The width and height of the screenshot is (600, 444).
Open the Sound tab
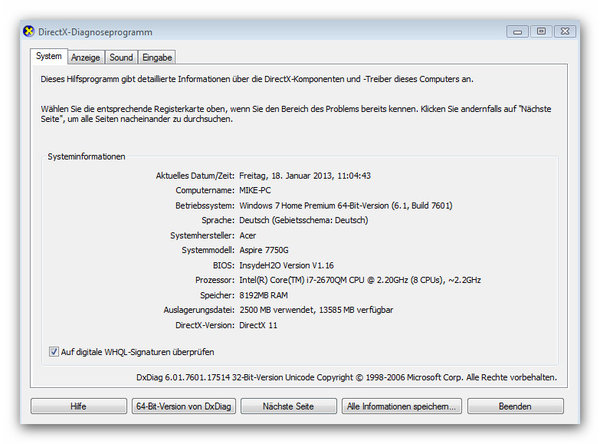point(121,58)
